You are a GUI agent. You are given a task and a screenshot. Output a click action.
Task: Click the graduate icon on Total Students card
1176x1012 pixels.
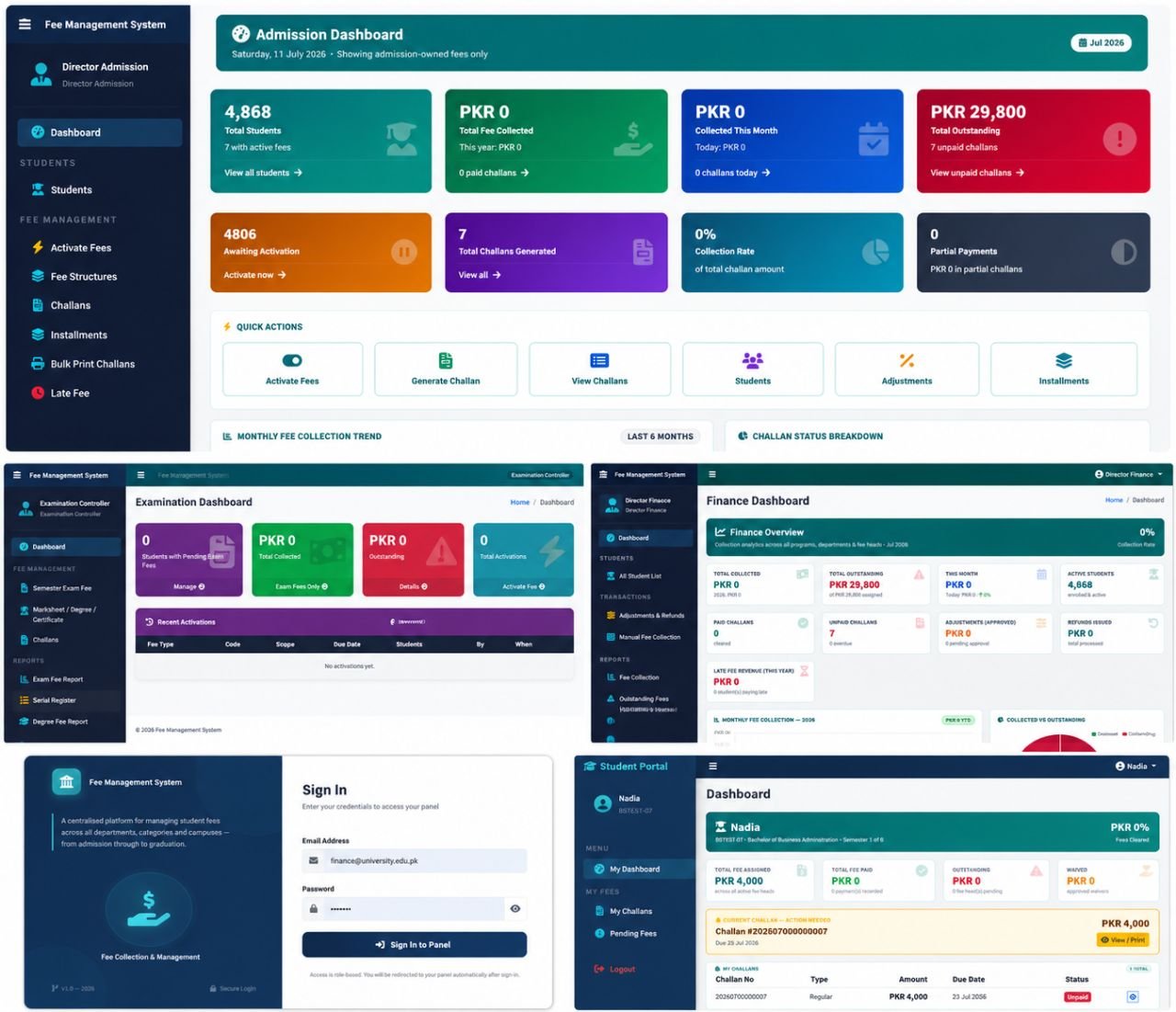tap(401, 140)
